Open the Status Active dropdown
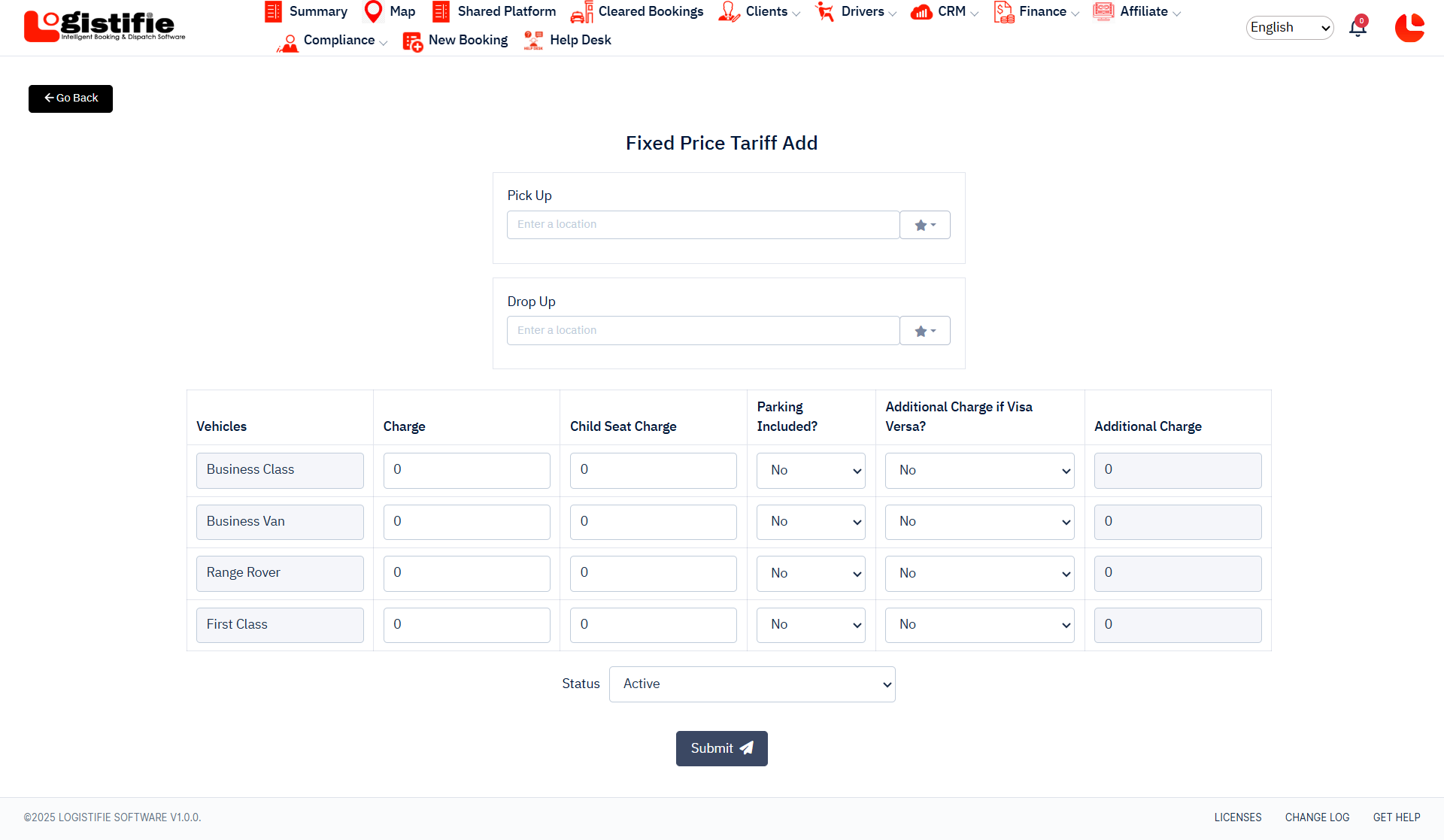Image resolution: width=1444 pixels, height=840 pixels. pyautogui.click(x=752, y=684)
